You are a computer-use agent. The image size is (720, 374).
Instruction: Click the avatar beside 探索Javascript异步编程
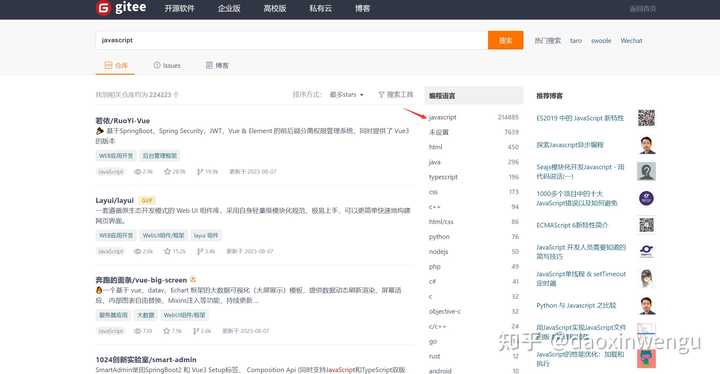tap(647, 145)
